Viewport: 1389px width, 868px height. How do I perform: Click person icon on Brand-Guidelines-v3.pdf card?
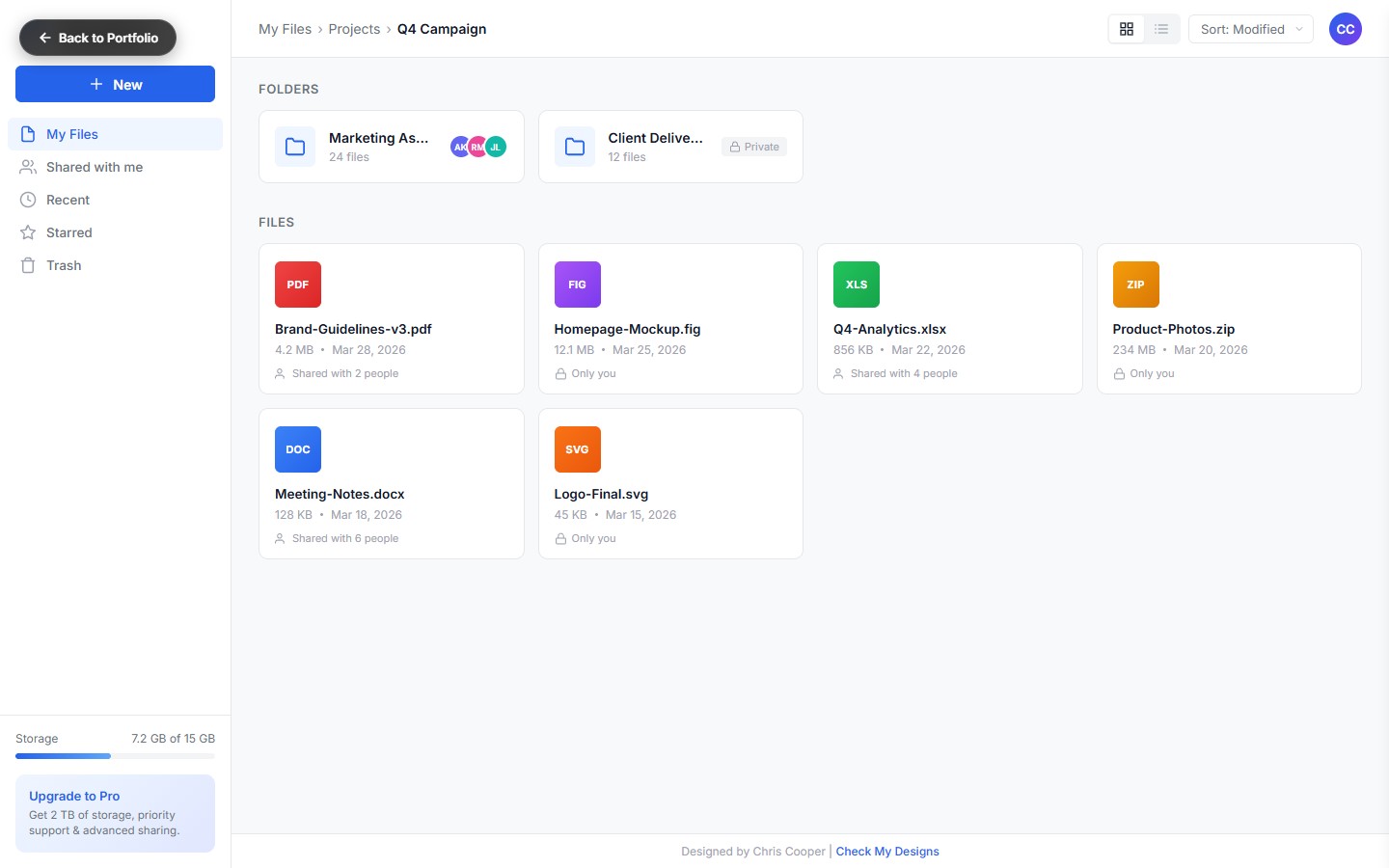(x=280, y=373)
